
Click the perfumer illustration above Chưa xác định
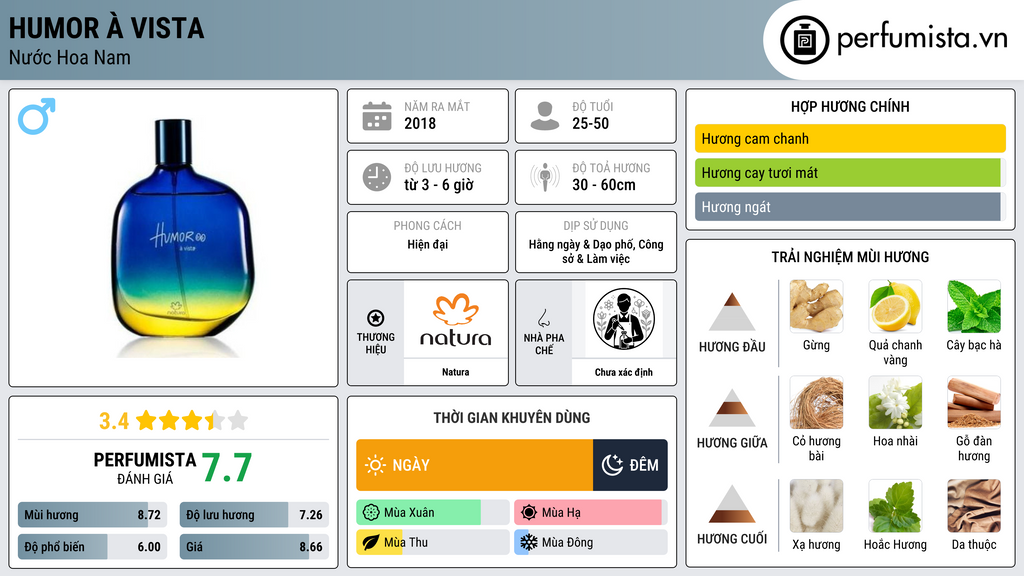[624, 319]
